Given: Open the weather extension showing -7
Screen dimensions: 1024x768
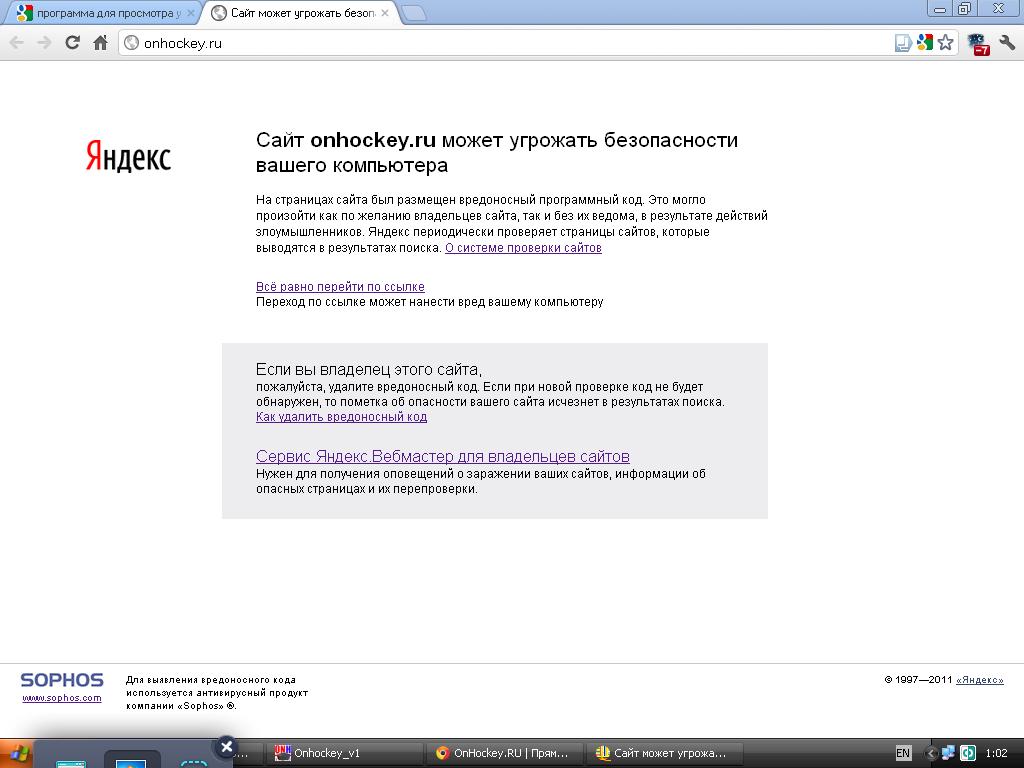Looking at the screenshot, I should click(979, 44).
